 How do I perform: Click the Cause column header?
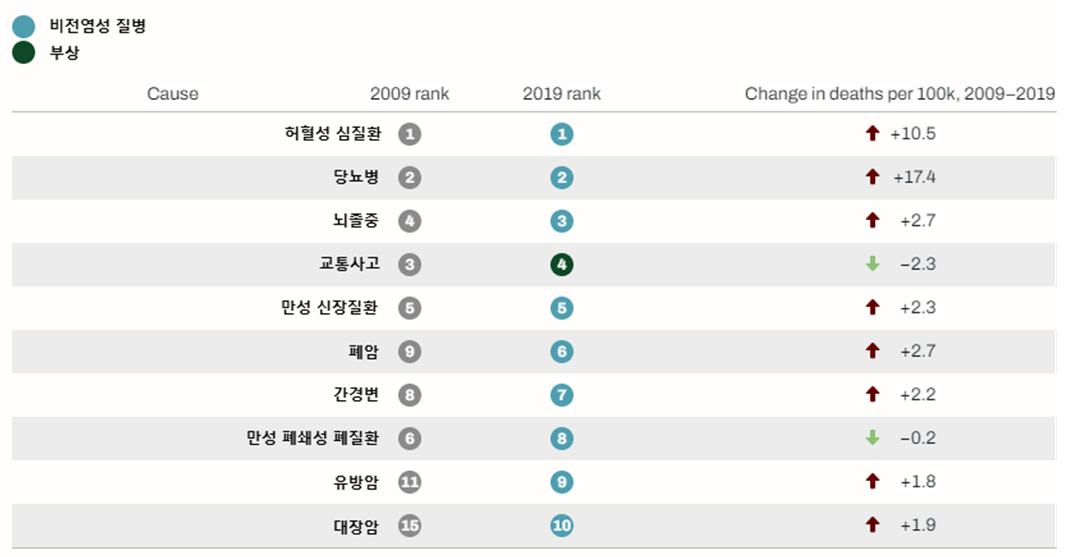click(x=173, y=94)
